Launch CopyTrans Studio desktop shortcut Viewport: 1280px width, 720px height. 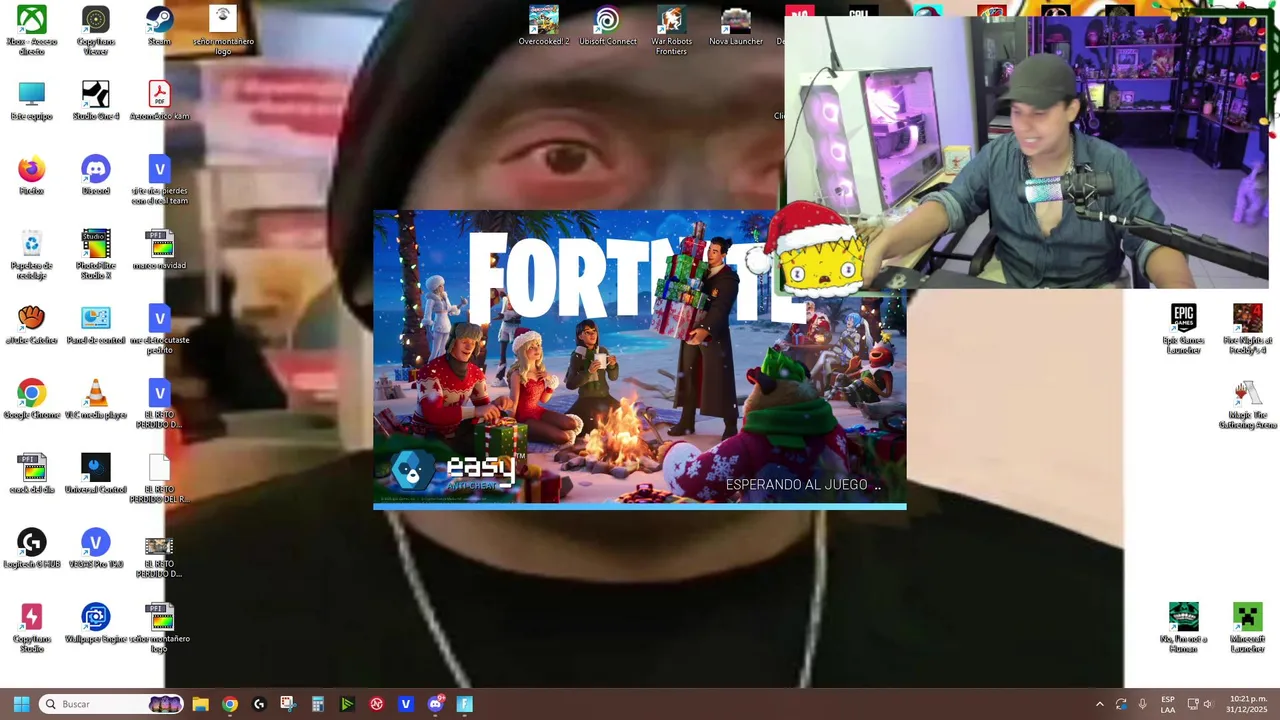pos(32,627)
